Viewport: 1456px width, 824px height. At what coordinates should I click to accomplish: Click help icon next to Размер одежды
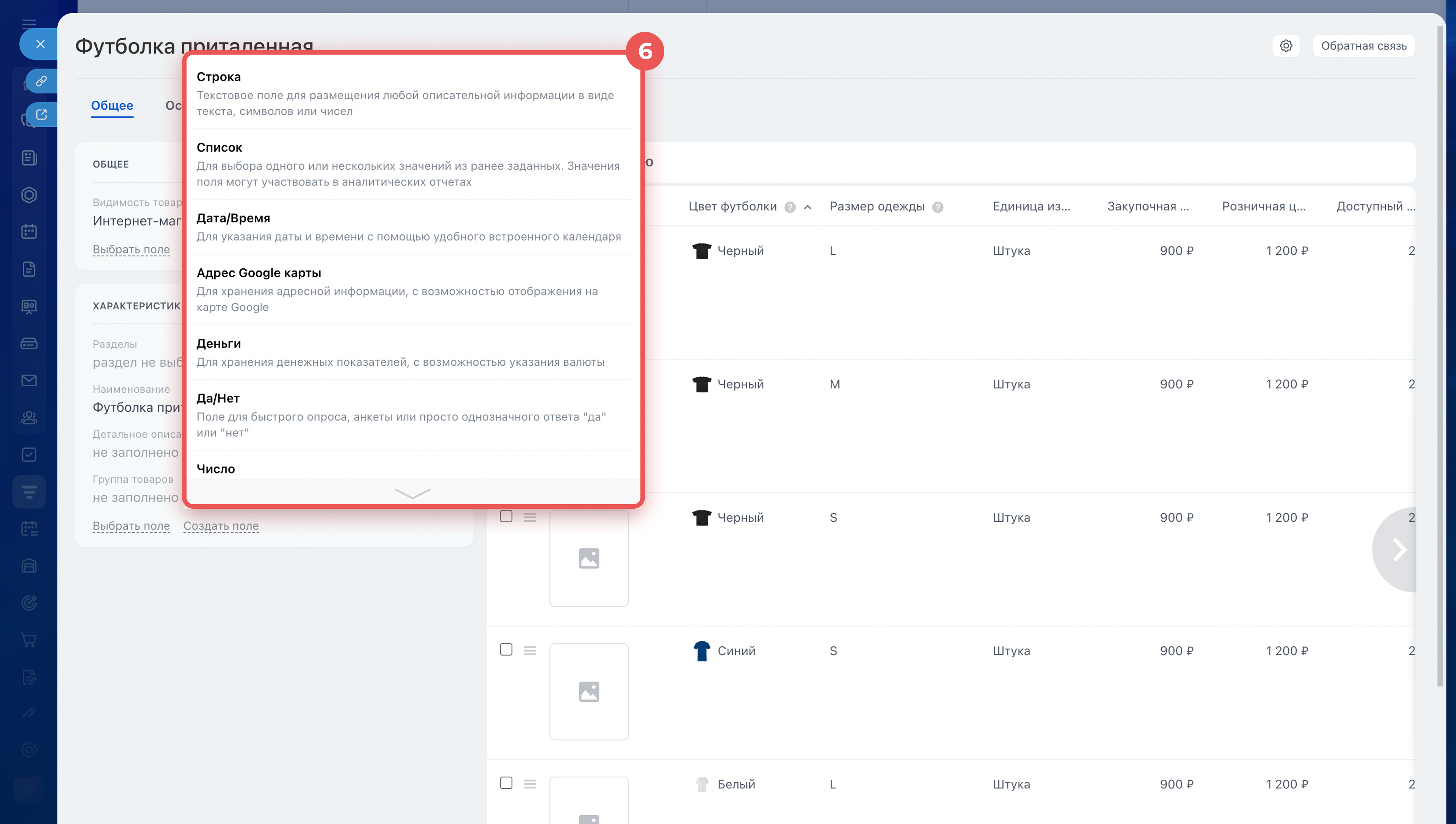pyautogui.click(x=938, y=207)
